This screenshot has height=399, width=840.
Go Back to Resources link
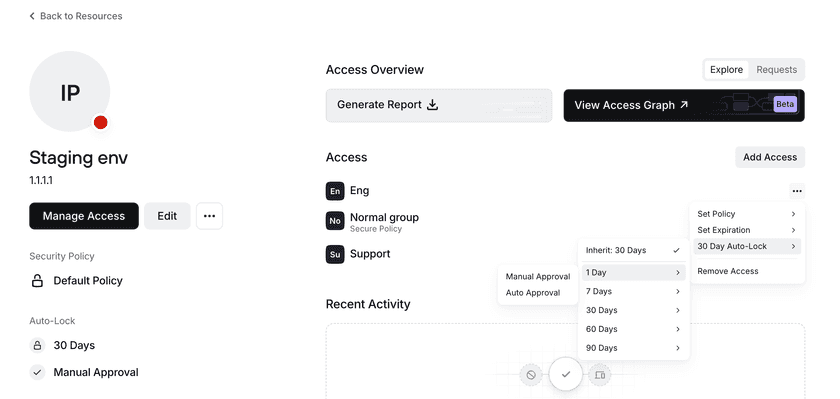(x=76, y=16)
